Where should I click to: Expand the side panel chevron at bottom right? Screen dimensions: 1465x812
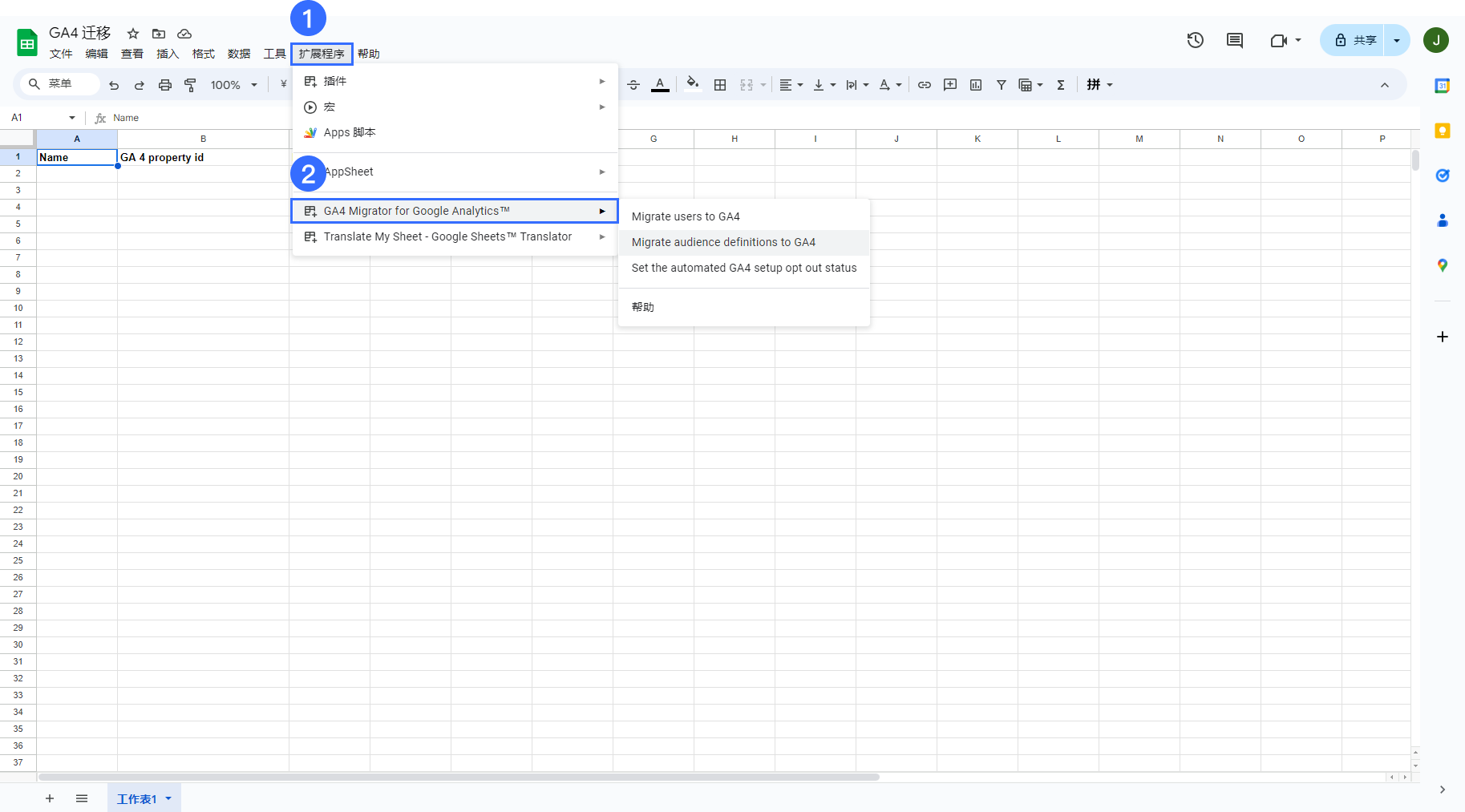tap(1443, 790)
